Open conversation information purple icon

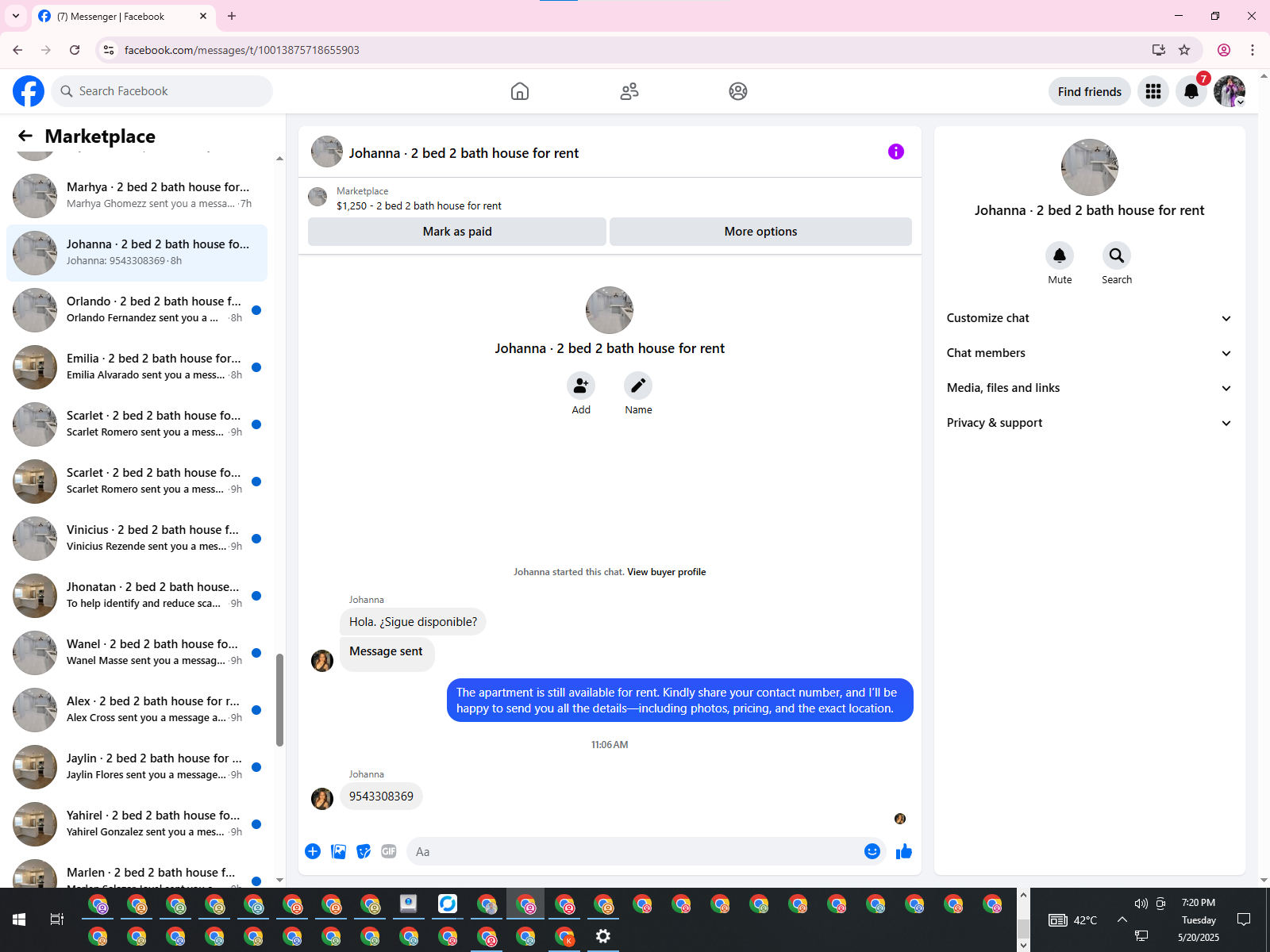tap(896, 152)
